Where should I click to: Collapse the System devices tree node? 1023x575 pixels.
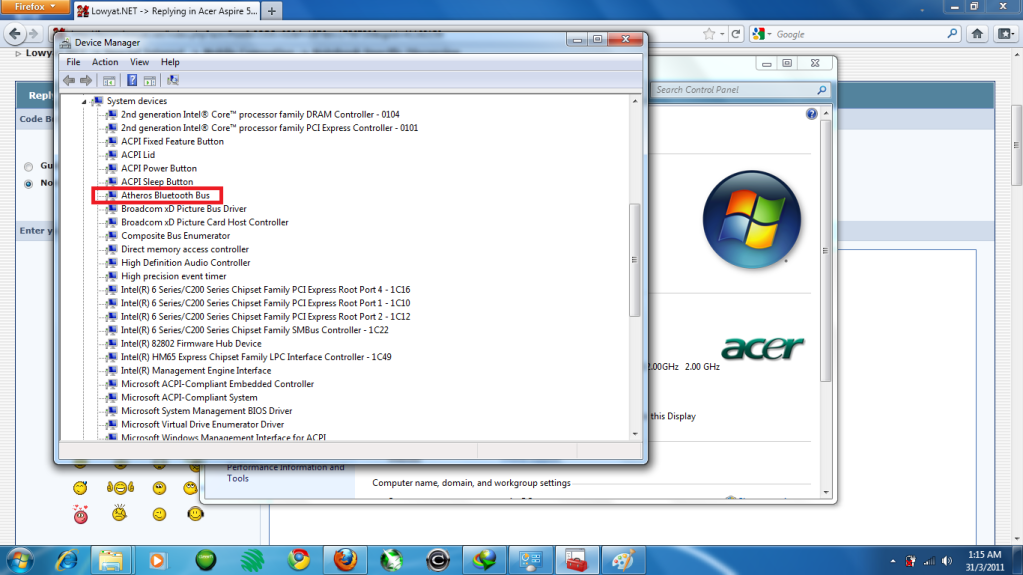coord(85,101)
